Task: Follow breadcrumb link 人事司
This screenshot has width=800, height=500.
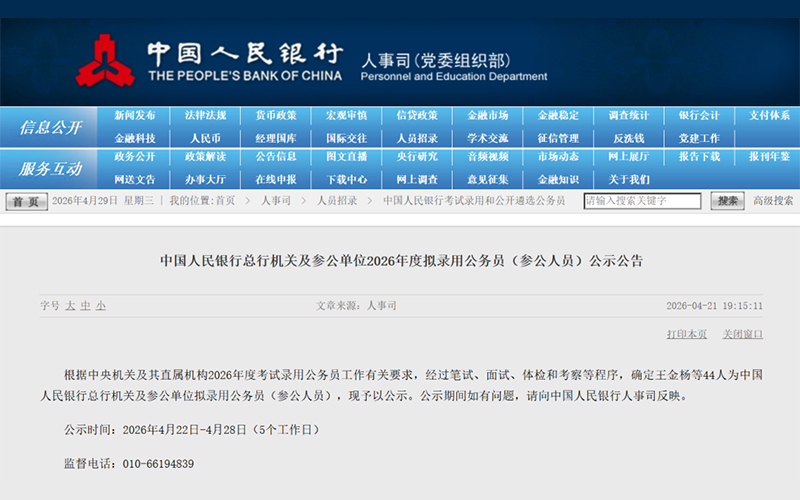Action: pyautogui.click(x=276, y=201)
